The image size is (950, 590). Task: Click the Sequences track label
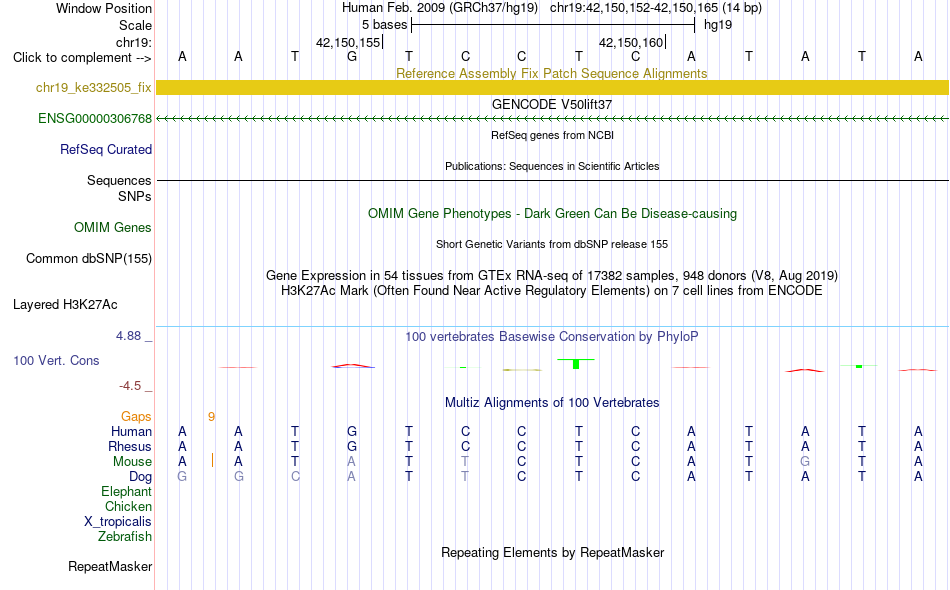click(x=119, y=181)
